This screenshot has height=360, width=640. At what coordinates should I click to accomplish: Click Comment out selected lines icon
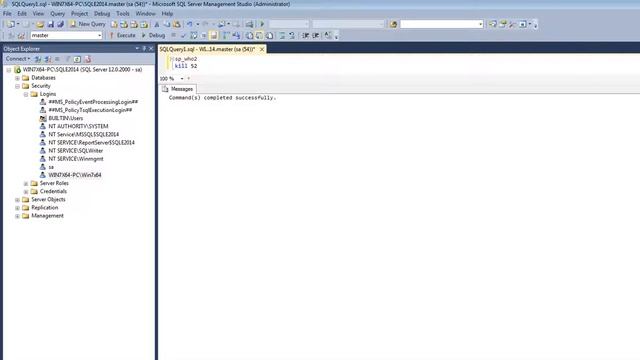(x=282, y=36)
